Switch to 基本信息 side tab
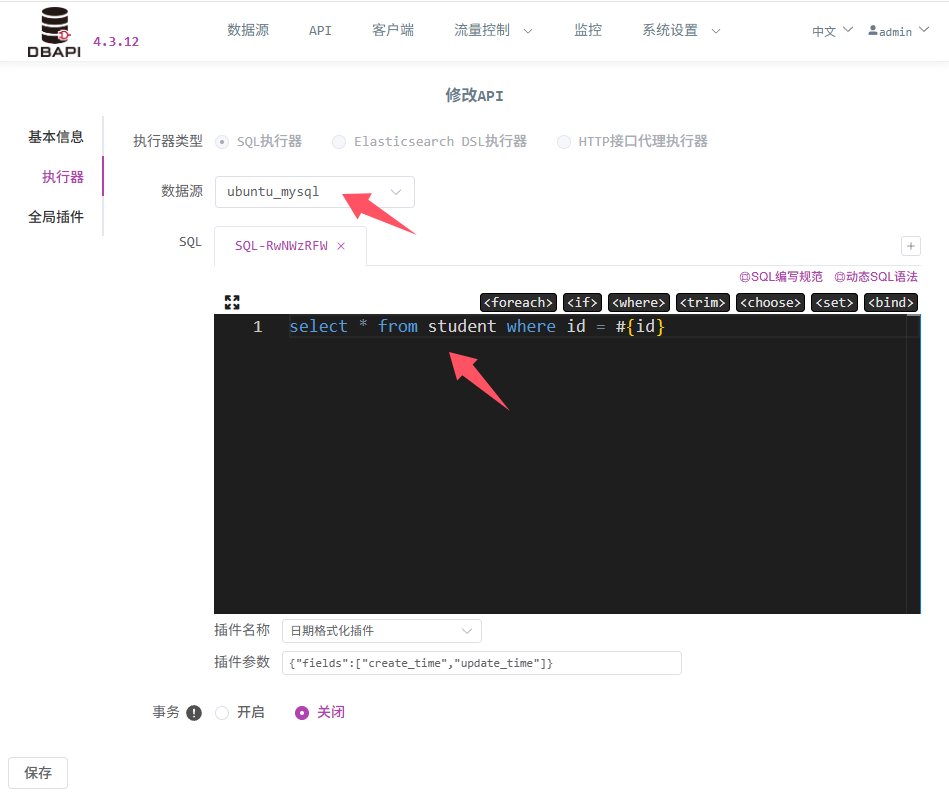 tap(56, 137)
